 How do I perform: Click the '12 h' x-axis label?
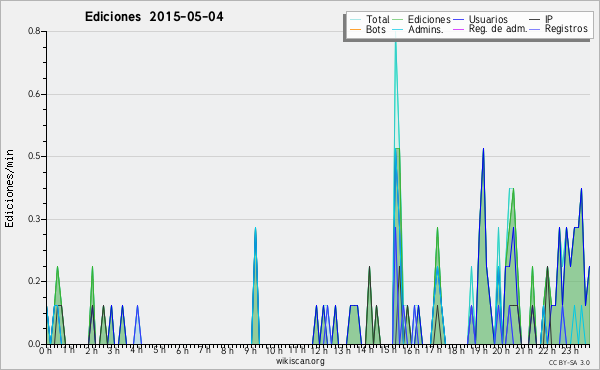point(319,351)
